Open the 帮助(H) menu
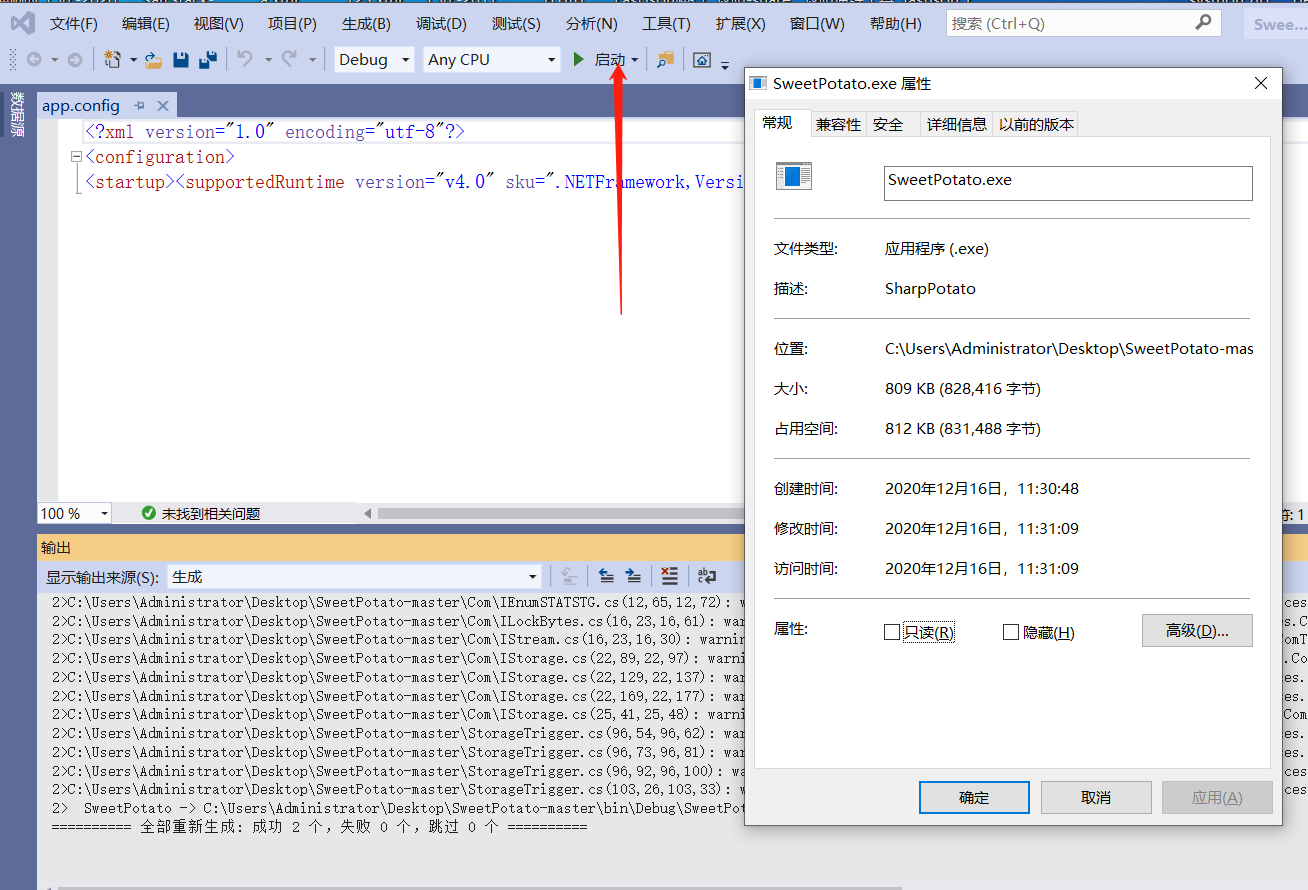 tap(896, 23)
